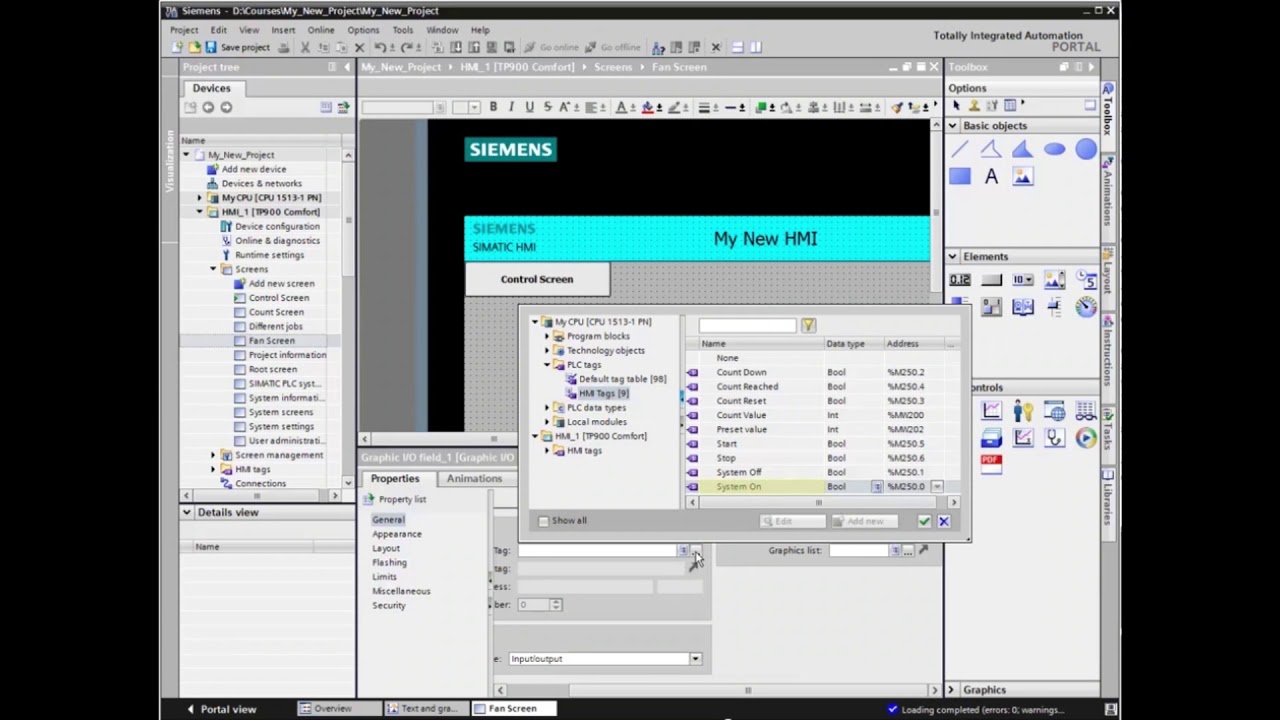Click the tag list horizontal scrollbar
1280x720 pixels.
[x=818, y=503]
